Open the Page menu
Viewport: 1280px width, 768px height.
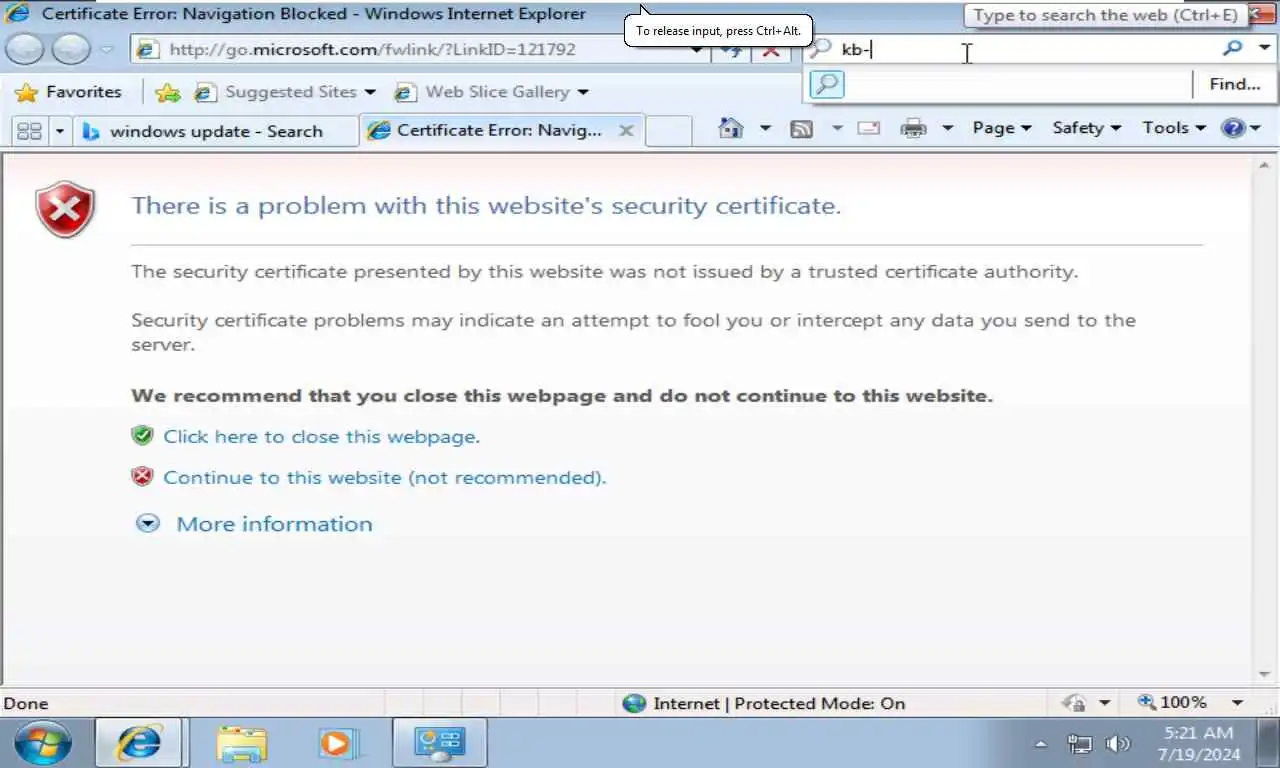(x=1002, y=128)
